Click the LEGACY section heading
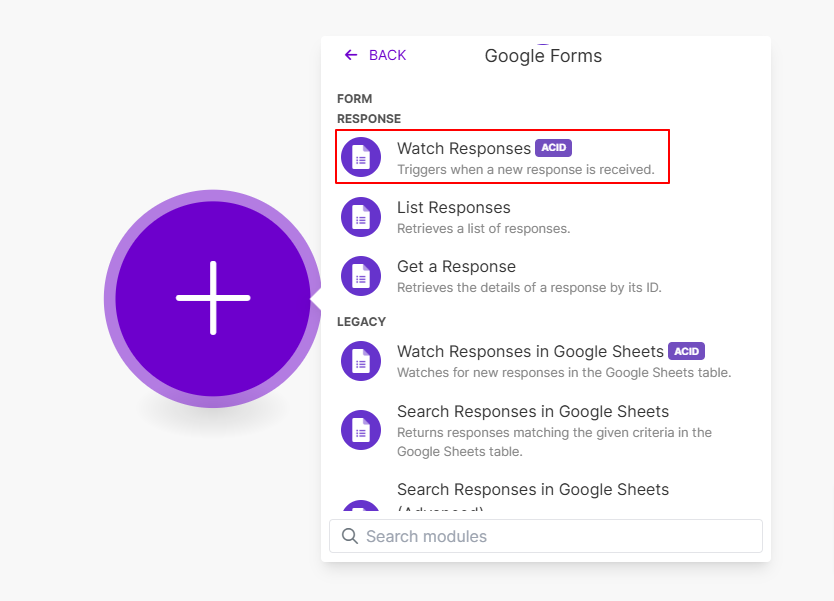This screenshot has width=834, height=601. tap(361, 322)
